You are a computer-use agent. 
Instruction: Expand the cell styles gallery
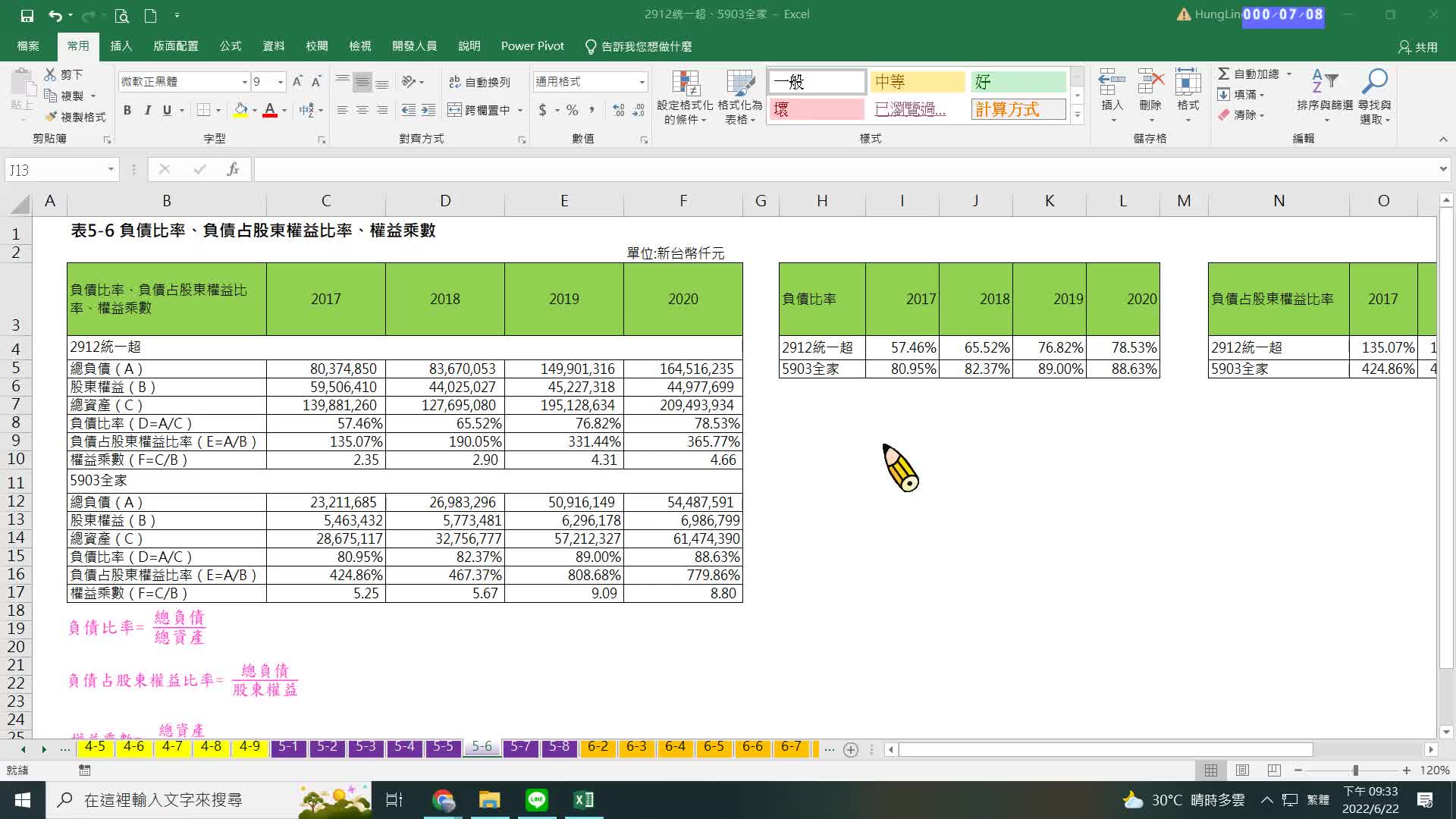(x=1078, y=115)
